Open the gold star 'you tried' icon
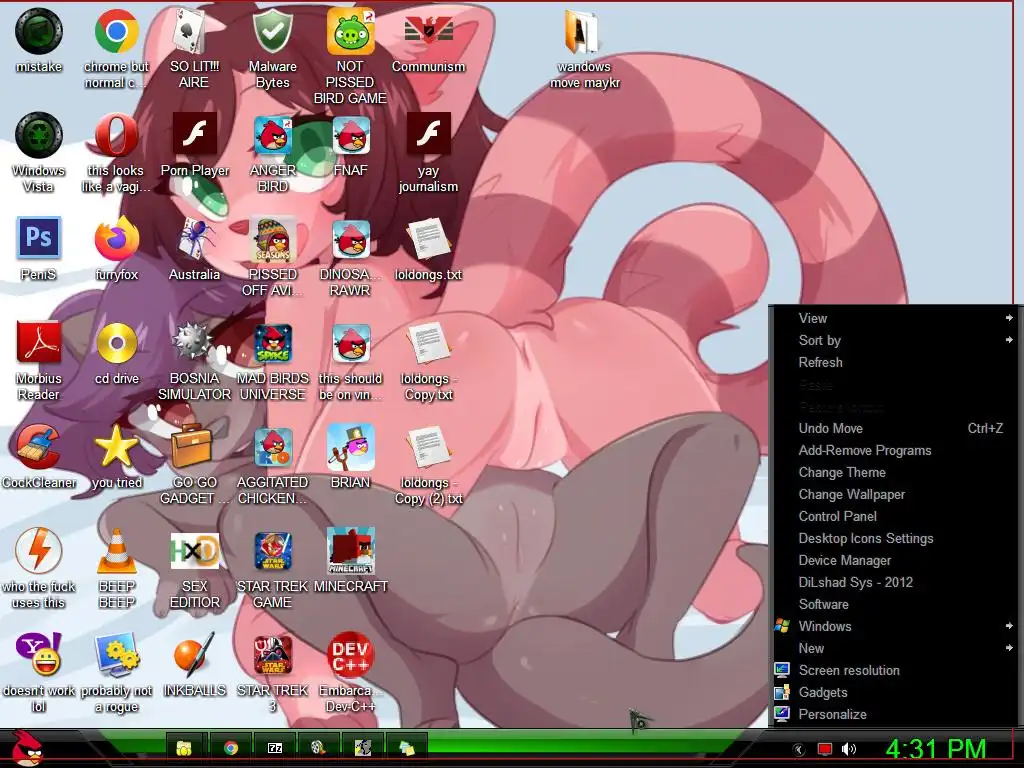Image resolution: width=1024 pixels, height=768 pixels. click(x=116, y=456)
